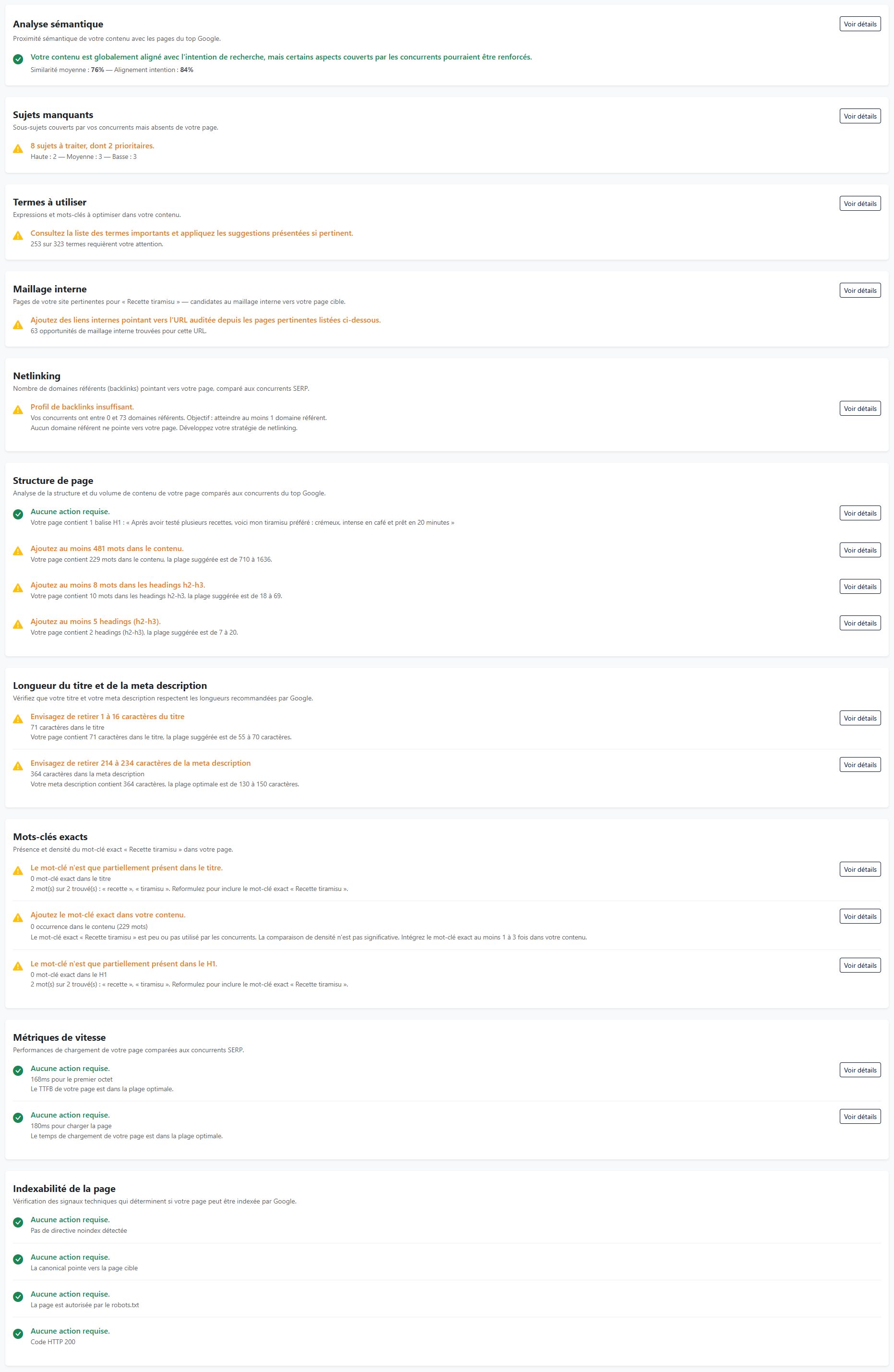Open Voir détails for 180ms page load row
Viewport: 894px width, 1372px height.
click(x=860, y=1117)
